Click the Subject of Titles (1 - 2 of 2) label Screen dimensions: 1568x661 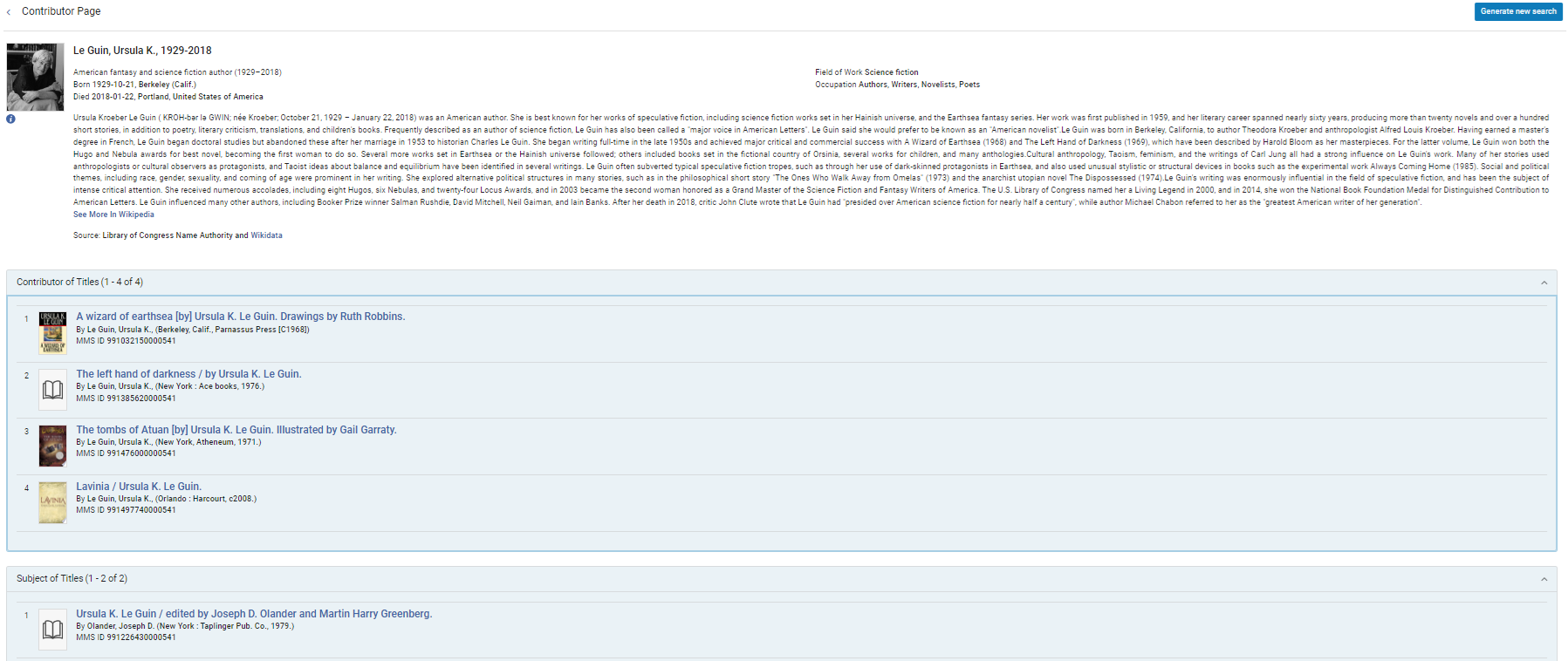(72, 579)
